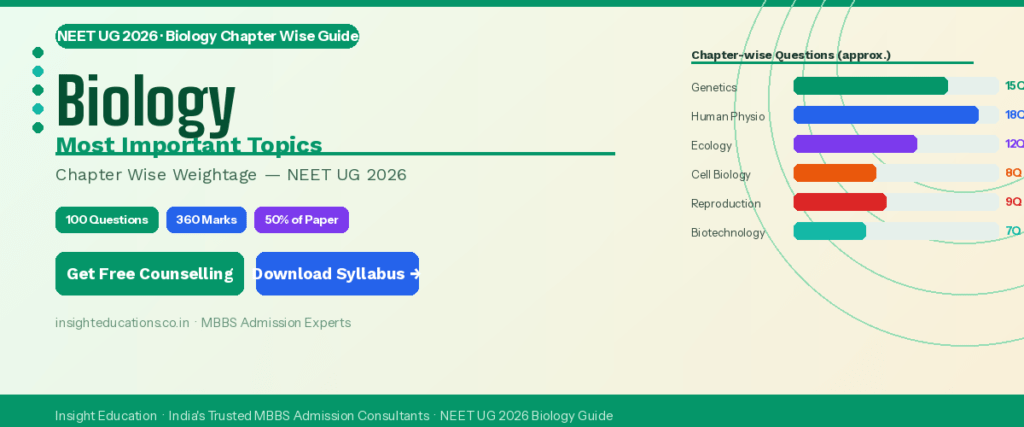Click the teal Biotechnology bar

pyautogui.click(x=829, y=231)
